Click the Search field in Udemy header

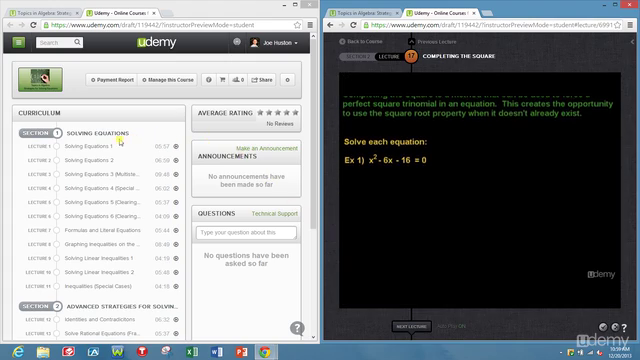pos(55,42)
